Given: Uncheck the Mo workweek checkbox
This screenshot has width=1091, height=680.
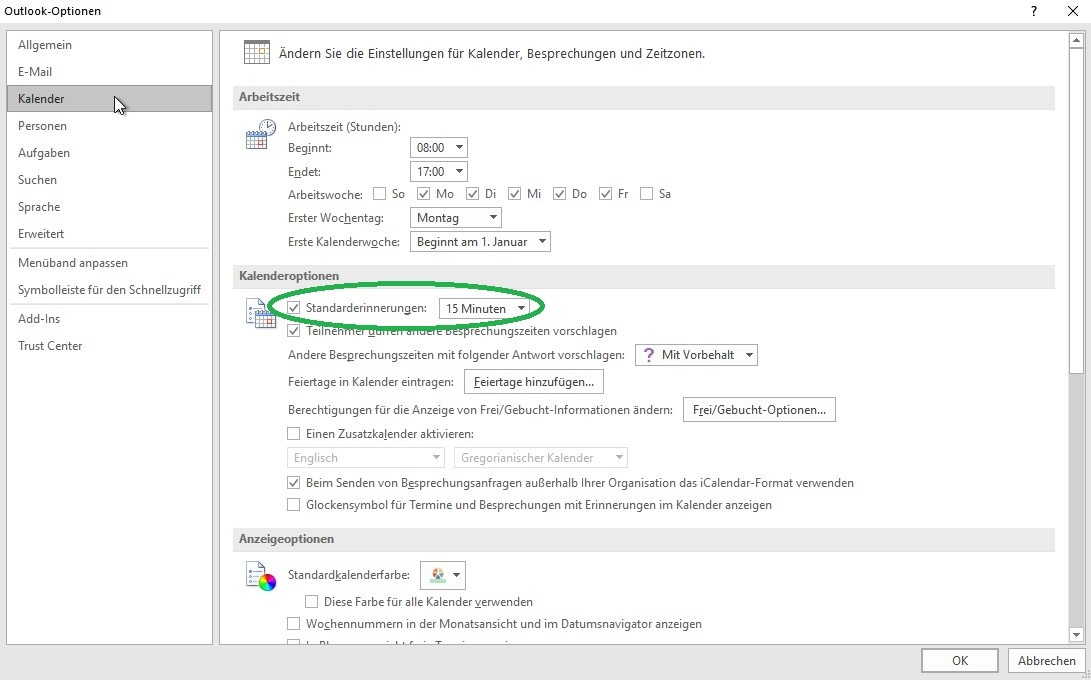Looking at the screenshot, I should [x=424, y=193].
